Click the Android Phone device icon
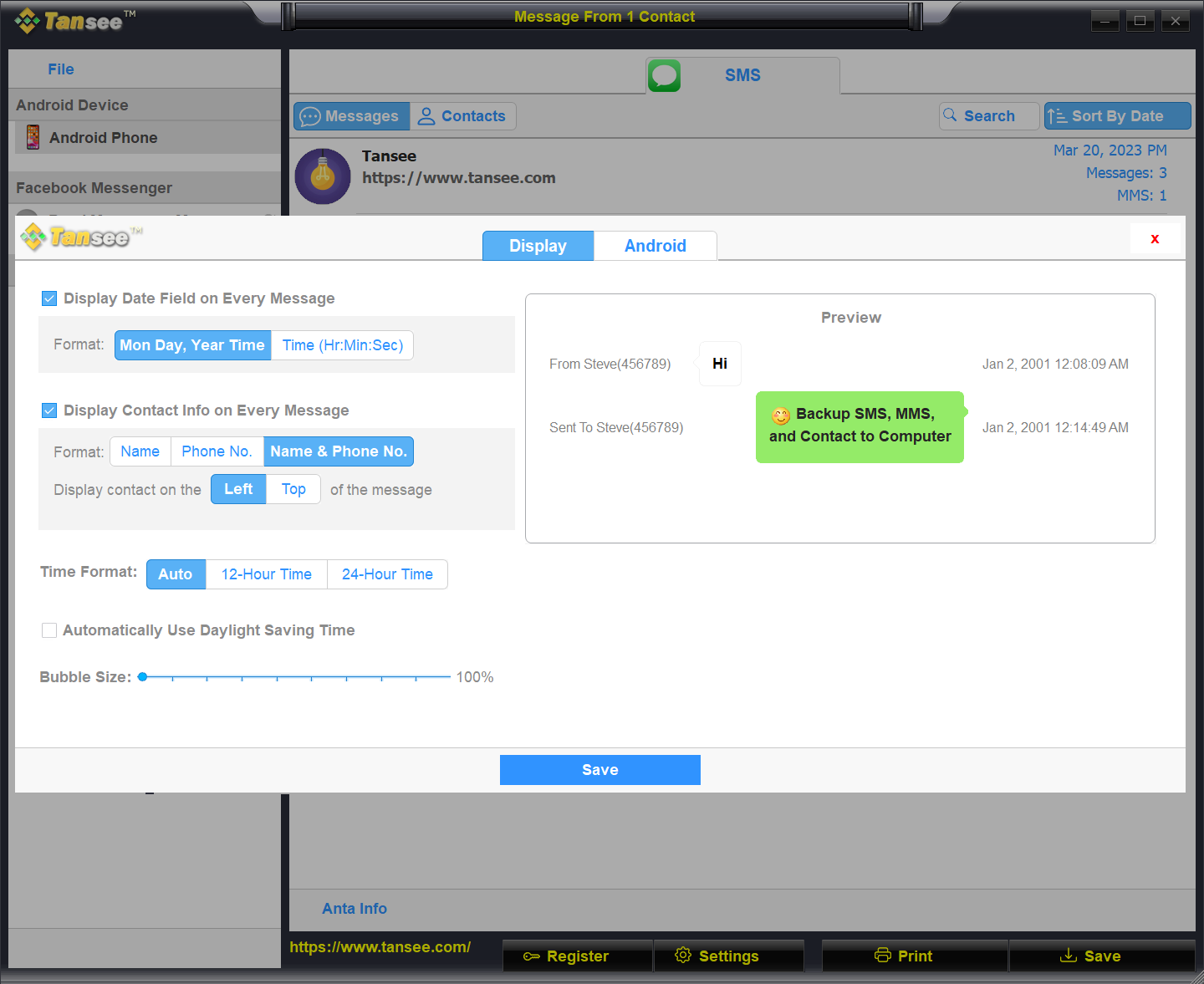Screen dimensions: 1204x984 click(33, 137)
